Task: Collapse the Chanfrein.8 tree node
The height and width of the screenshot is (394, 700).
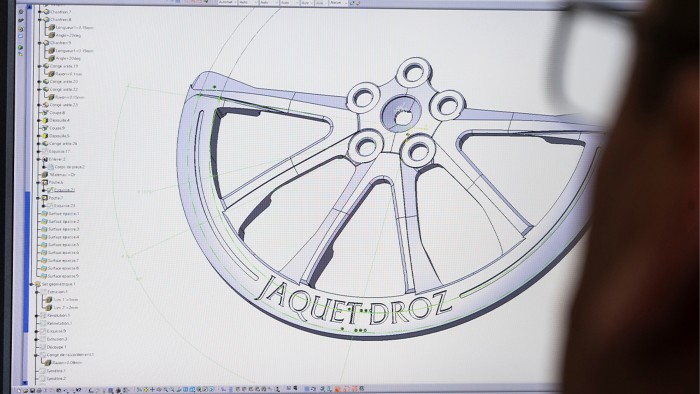Action: [x=40, y=20]
